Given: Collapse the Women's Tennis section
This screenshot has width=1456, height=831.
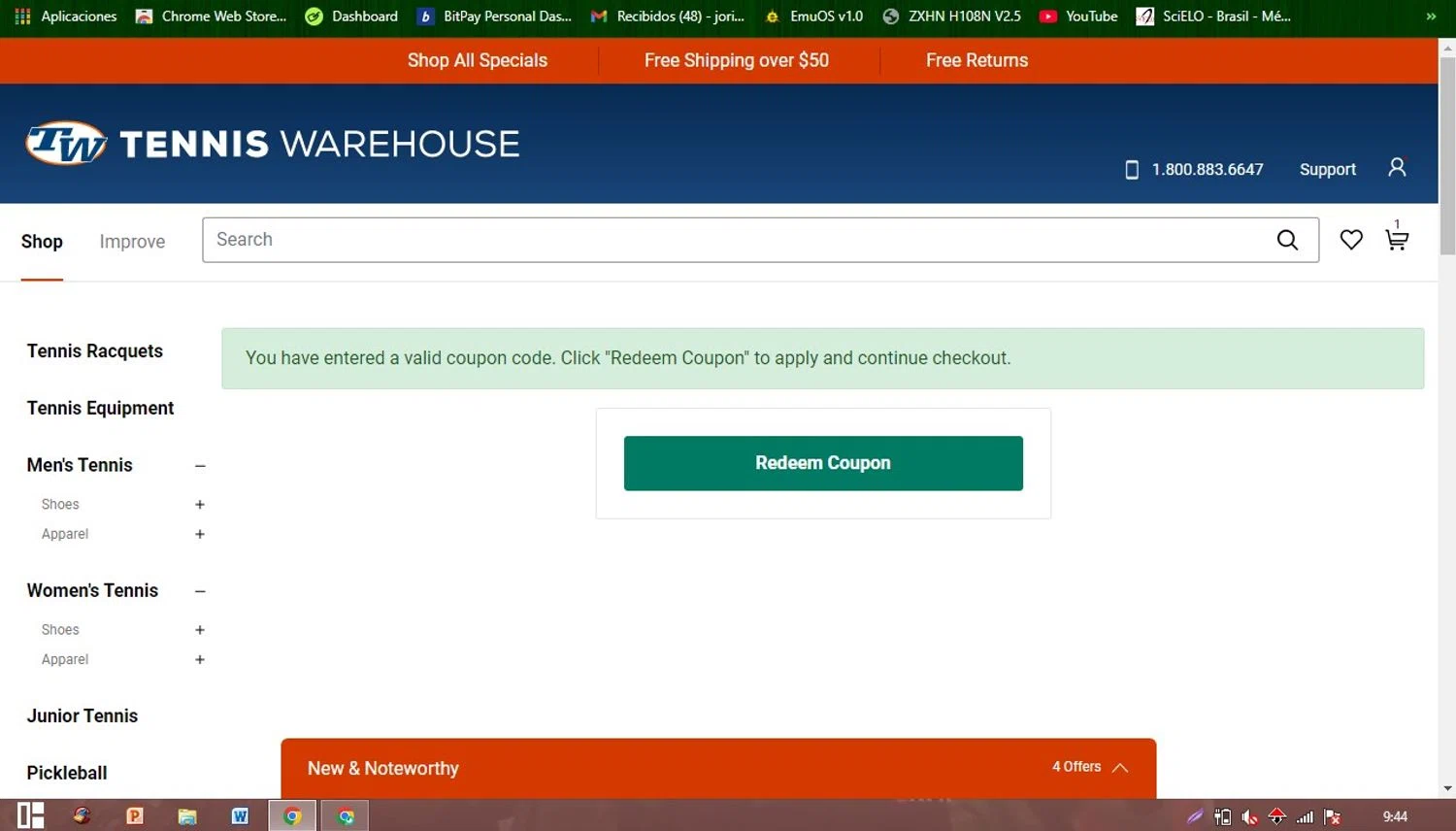Looking at the screenshot, I should point(200,591).
